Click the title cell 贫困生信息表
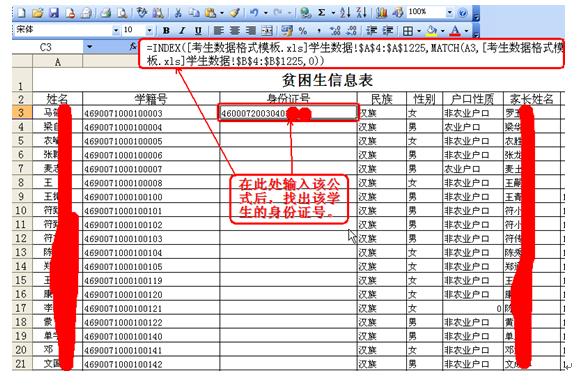Screen dimensions: 582x385 click(x=327, y=80)
